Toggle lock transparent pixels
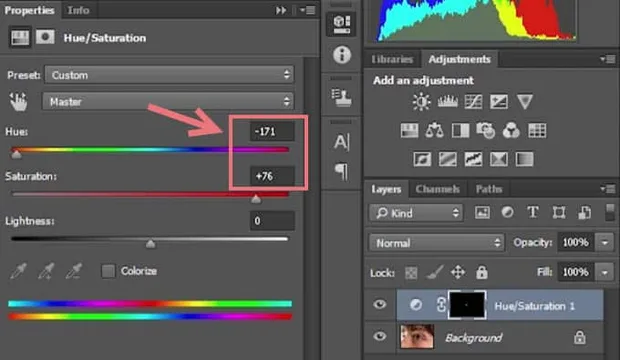Screen dimensions: 620x360 pos(411,273)
